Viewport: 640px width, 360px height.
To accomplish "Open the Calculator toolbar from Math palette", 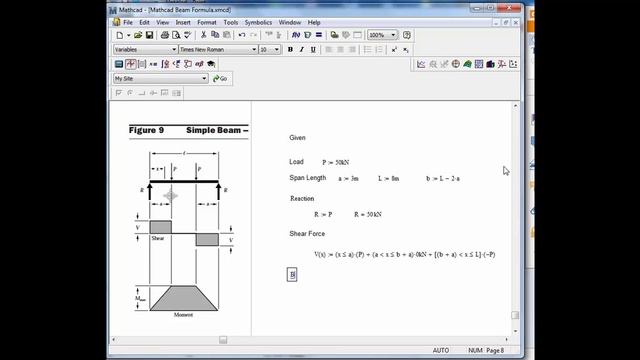I will tap(119, 64).
